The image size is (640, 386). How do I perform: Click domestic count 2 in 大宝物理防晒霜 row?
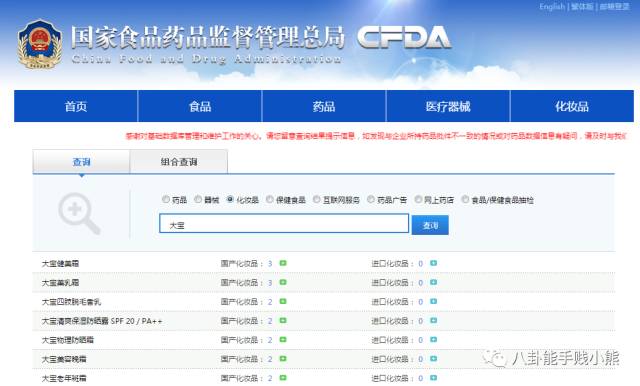click(270, 340)
